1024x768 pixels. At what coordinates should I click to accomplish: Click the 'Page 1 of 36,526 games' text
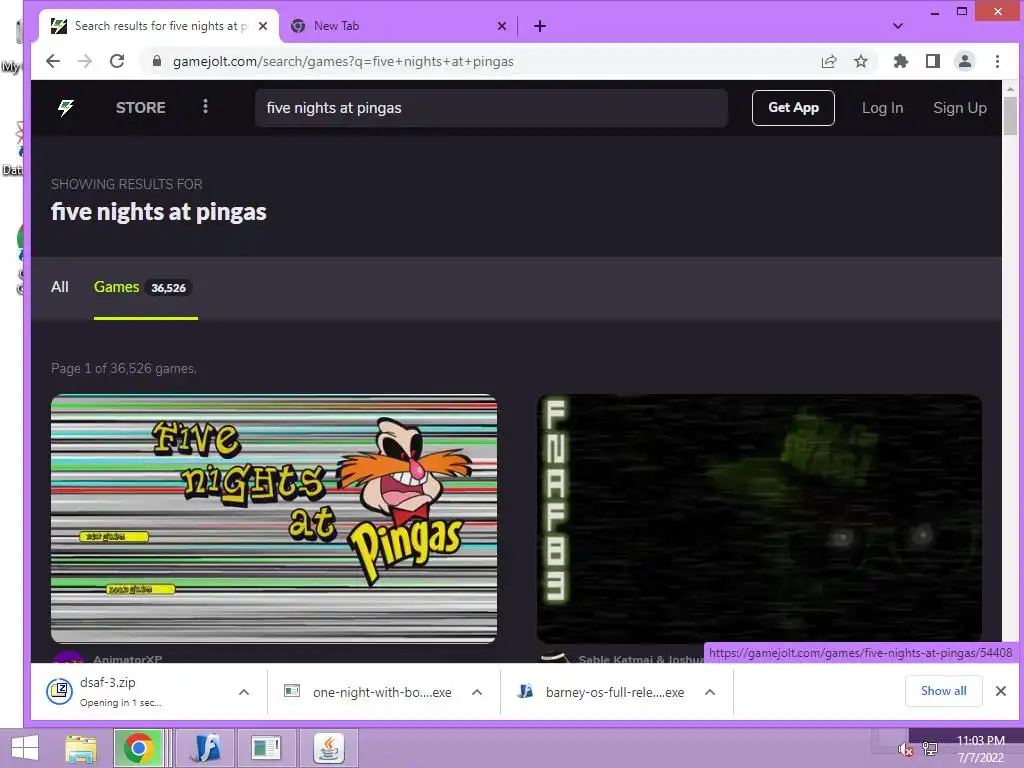[x=123, y=368]
